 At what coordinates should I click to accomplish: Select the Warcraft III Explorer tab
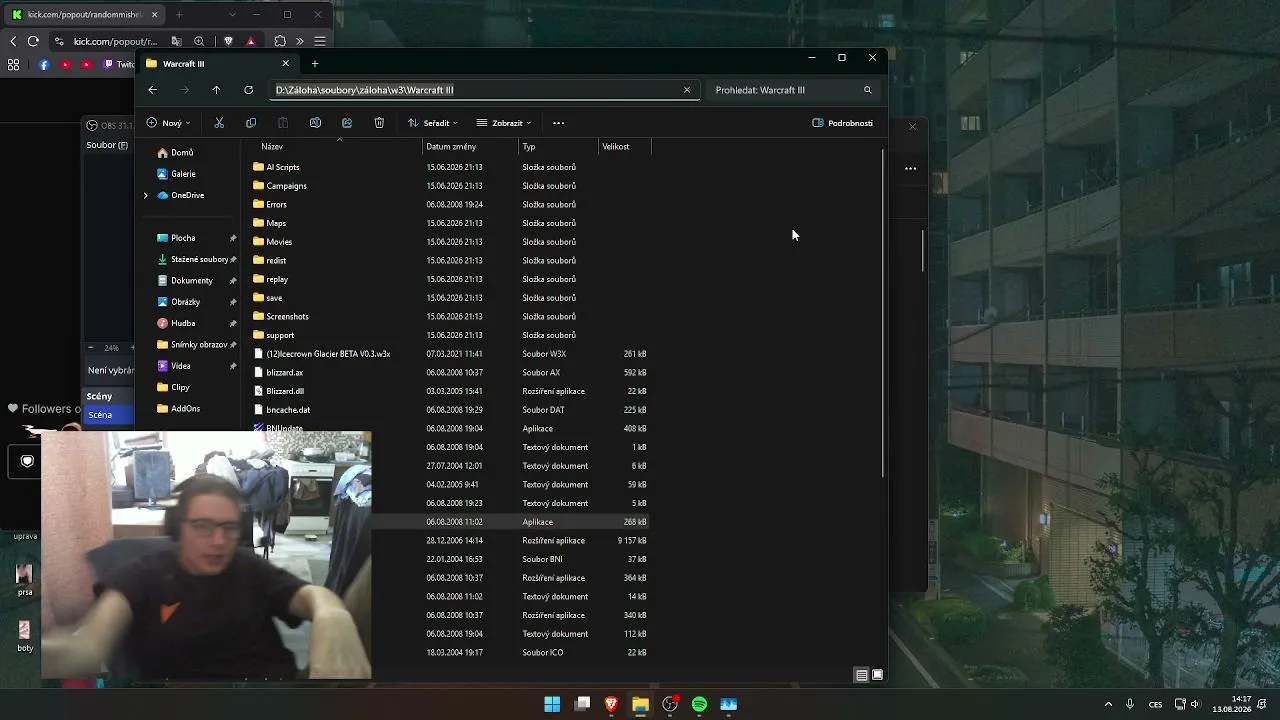pyautogui.click(x=218, y=64)
